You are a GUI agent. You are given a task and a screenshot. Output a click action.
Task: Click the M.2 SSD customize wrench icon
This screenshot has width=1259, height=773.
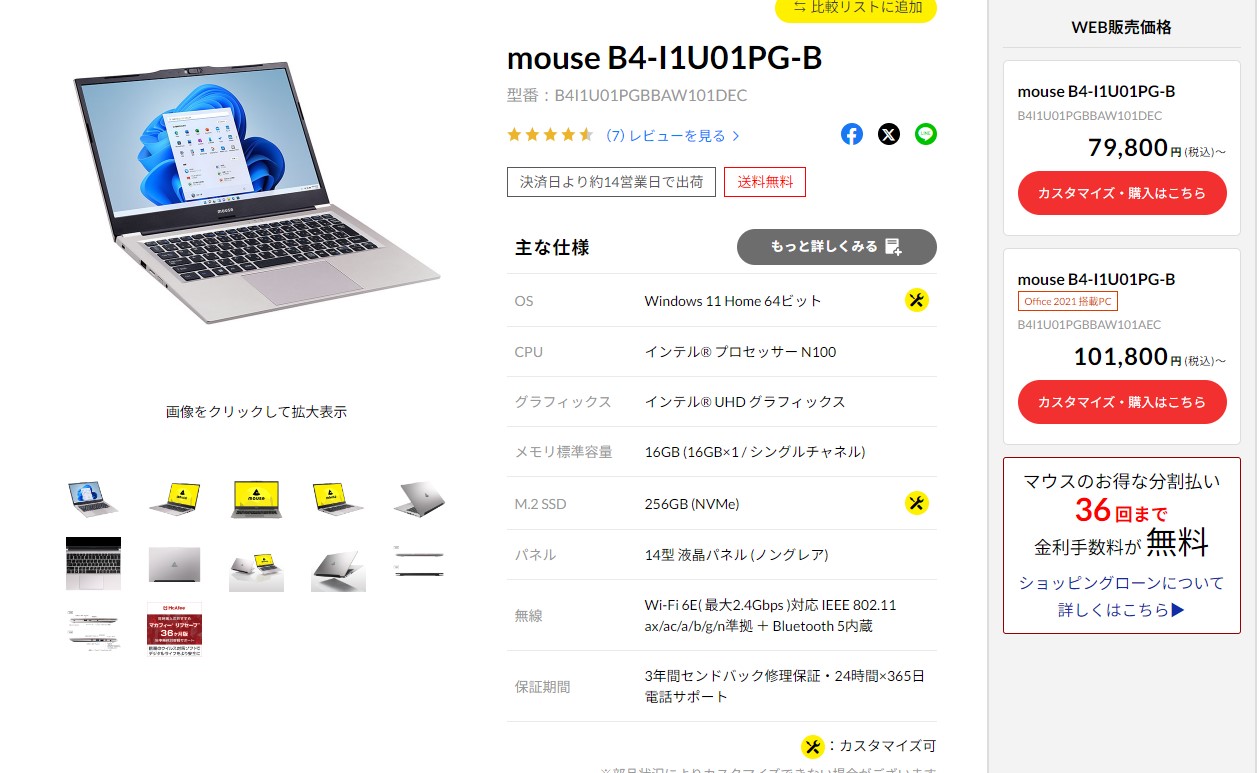click(917, 503)
